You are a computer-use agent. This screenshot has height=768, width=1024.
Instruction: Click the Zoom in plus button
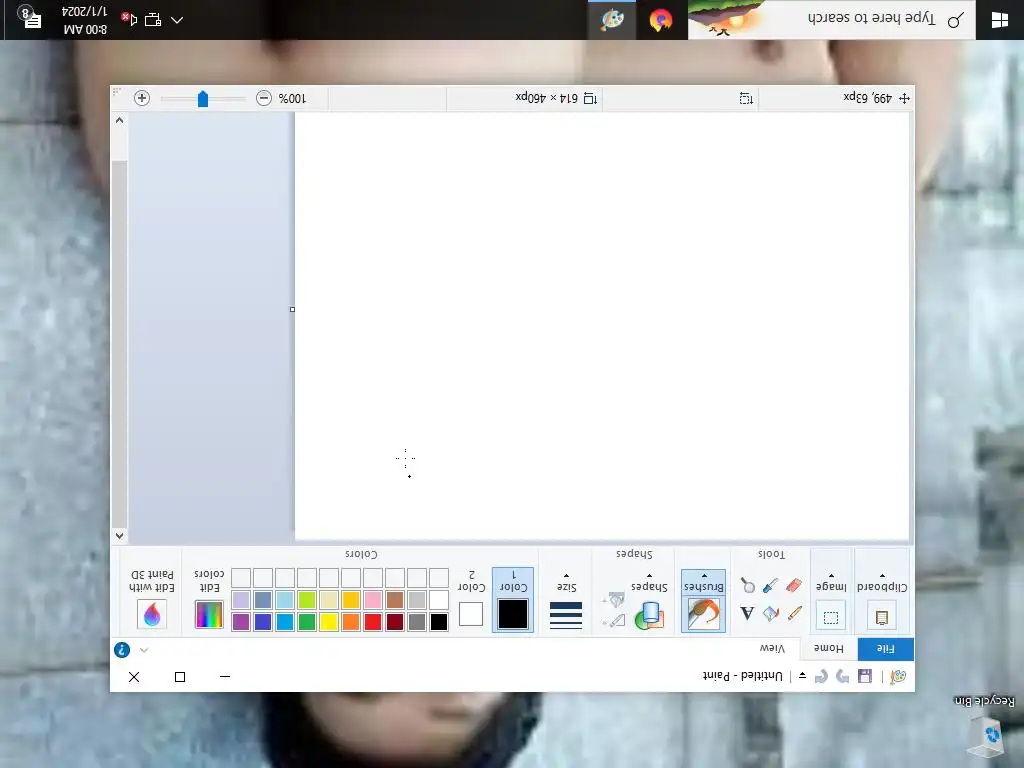click(x=142, y=98)
